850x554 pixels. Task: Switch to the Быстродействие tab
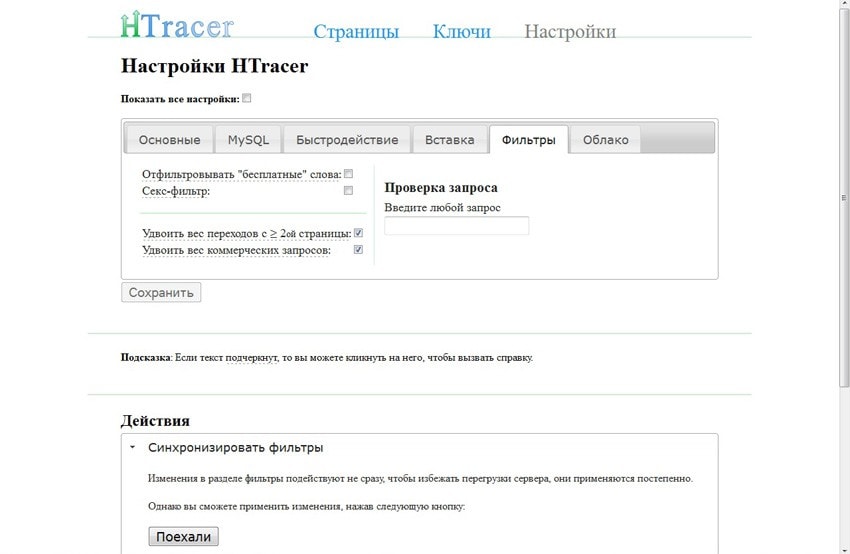coord(347,140)
